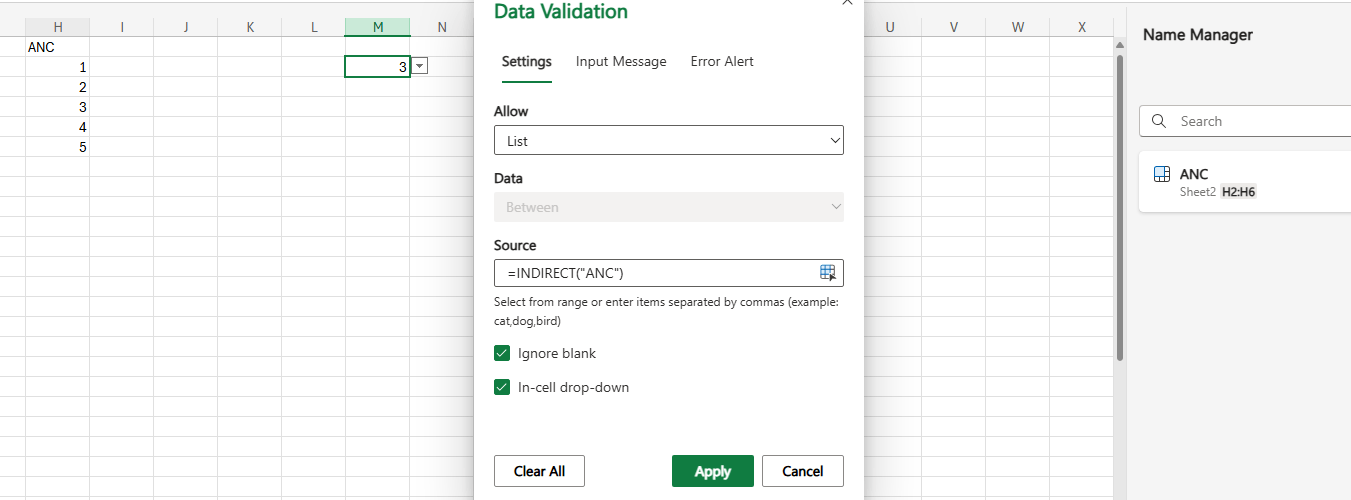The image size is (1351, 500).
Task: Click cell H5 containing value 4
Action: pos(58,127)
